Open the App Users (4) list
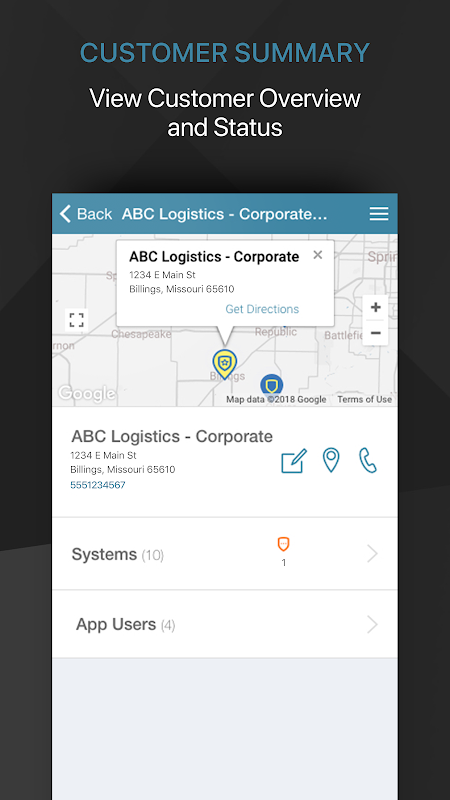450x800 pixels. pos(224,624)
